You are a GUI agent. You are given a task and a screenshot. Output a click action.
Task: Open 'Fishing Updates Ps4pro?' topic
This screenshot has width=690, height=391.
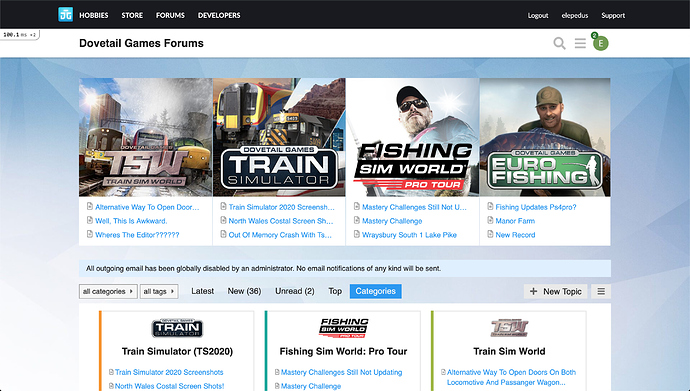(536, 207)
